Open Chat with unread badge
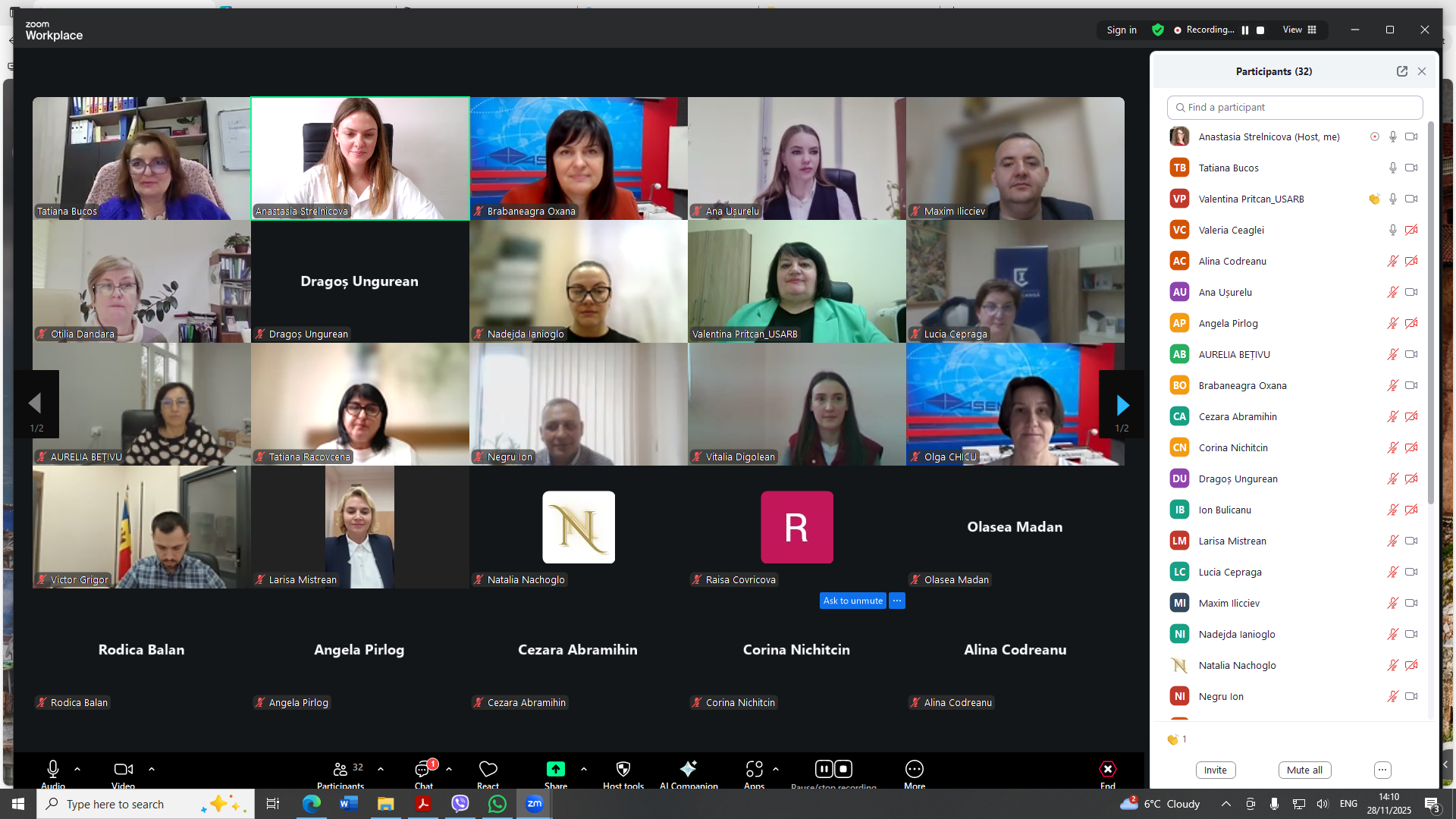1456x819 pixels. point(423,770)
